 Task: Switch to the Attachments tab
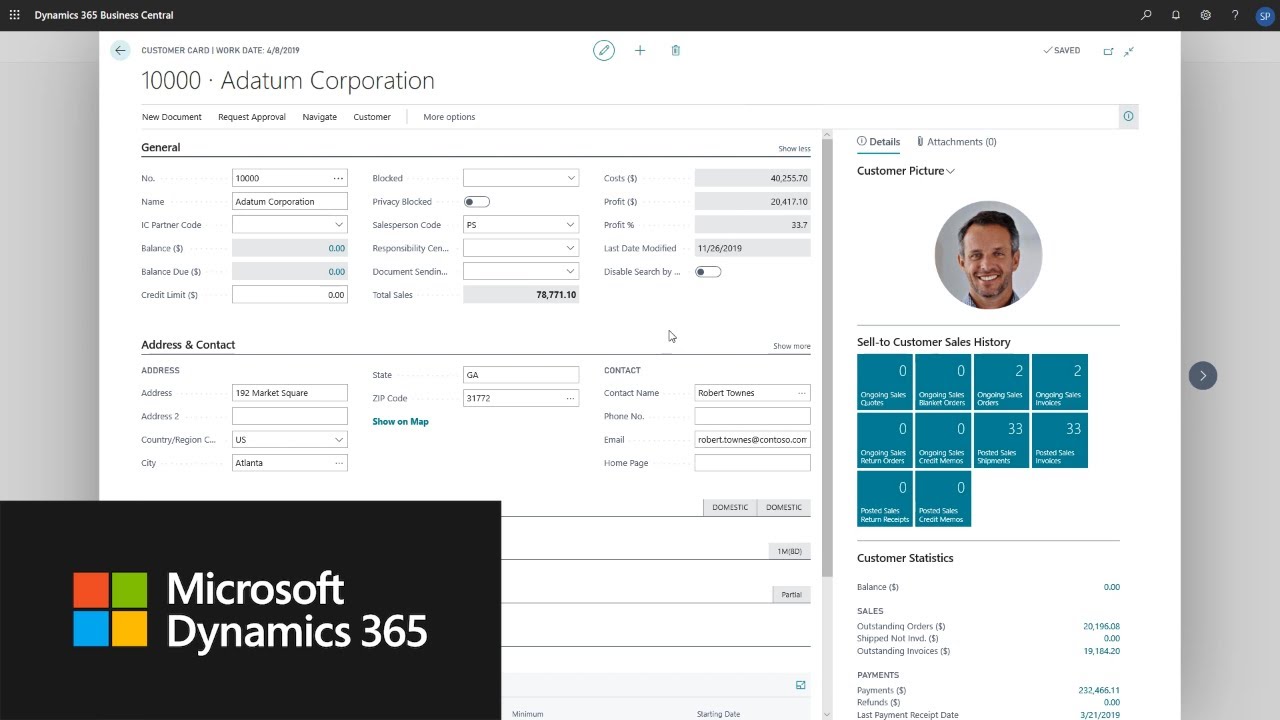pyautogui.click(x=956, y=142)
